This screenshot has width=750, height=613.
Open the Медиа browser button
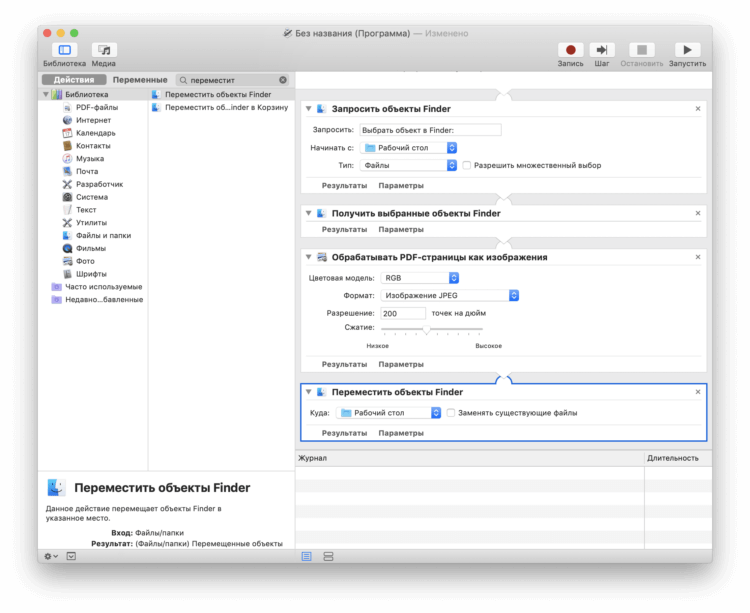coord(104,50)
